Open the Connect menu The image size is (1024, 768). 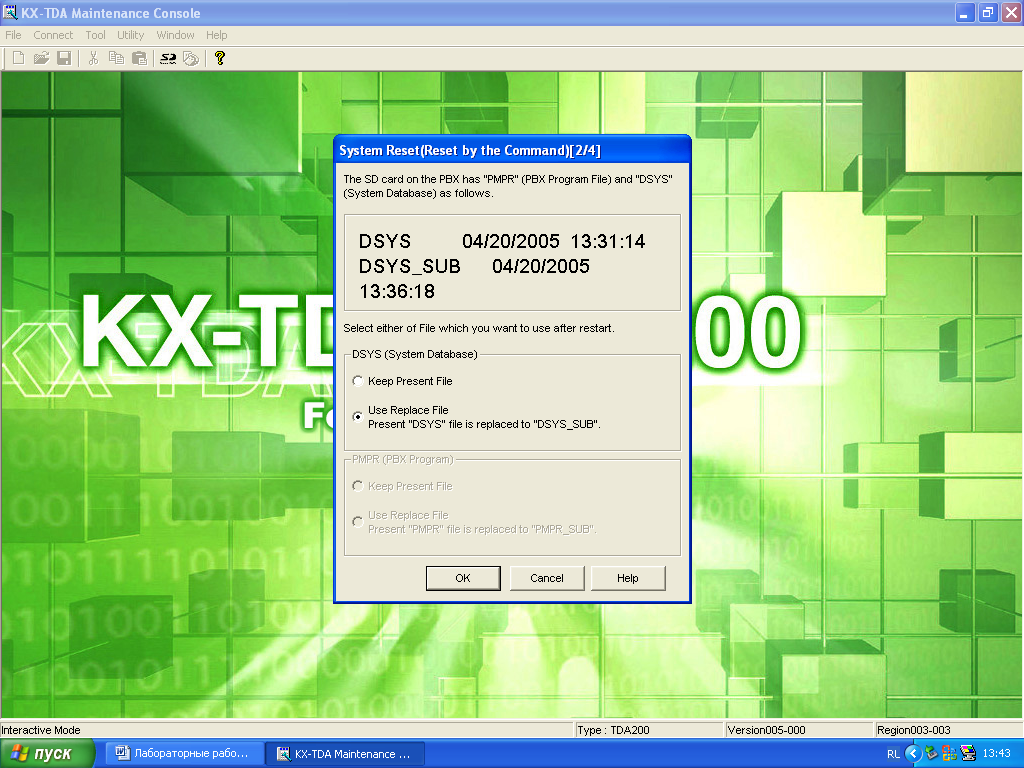pyautogui.click(x=53, y=35)
